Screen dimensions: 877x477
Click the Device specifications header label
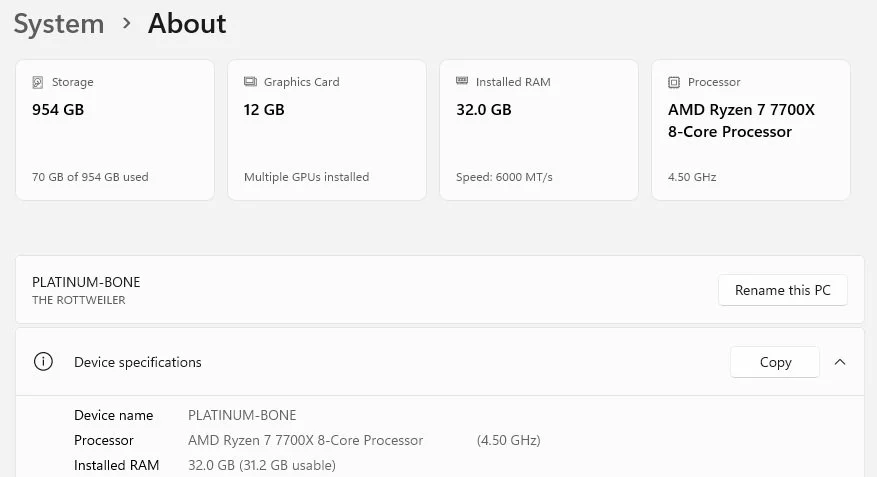[x=138, y=362]
